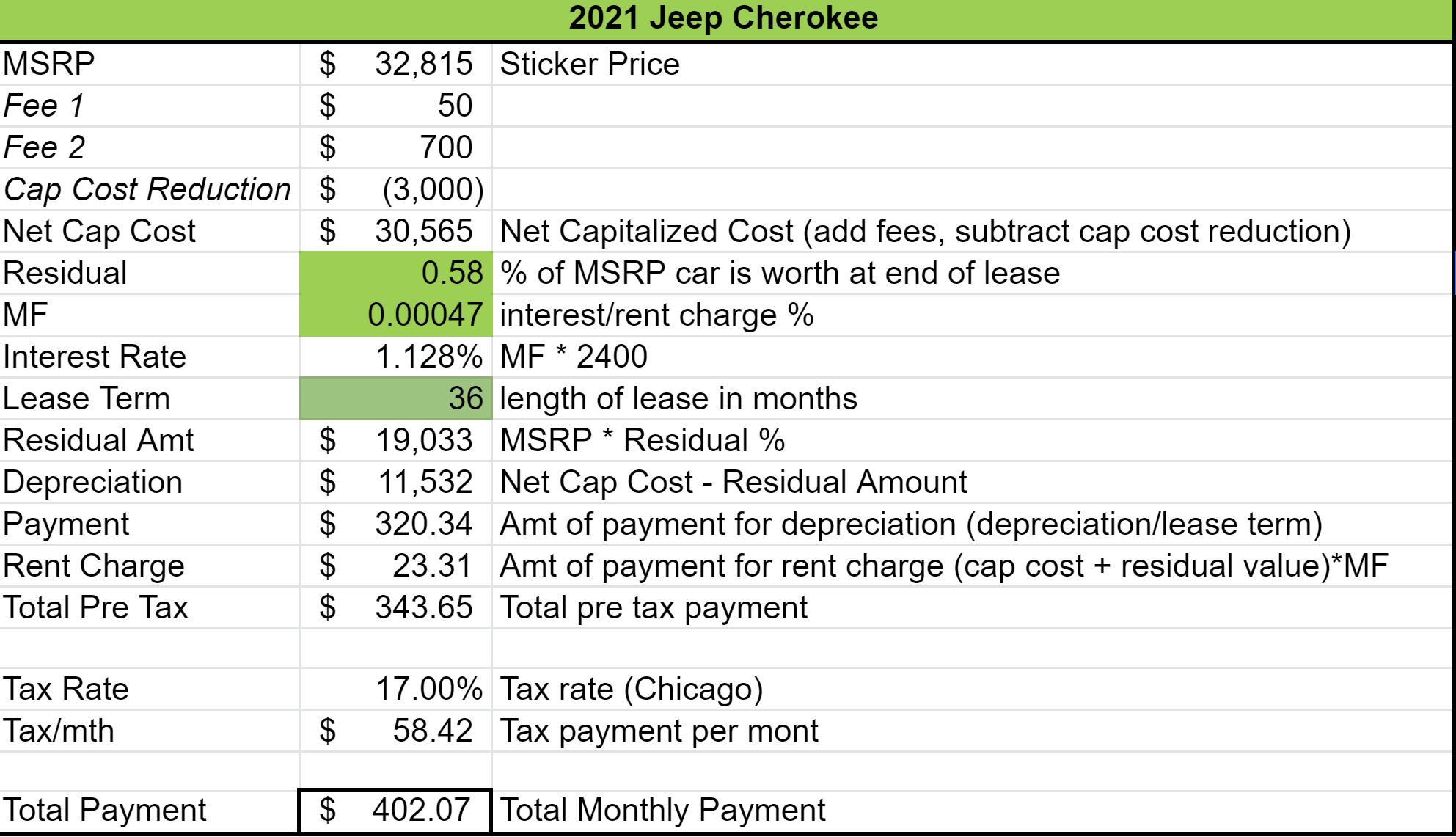Click the depreciation/lease term description
The image size is (1456, 837).
(x=972, y=524)
